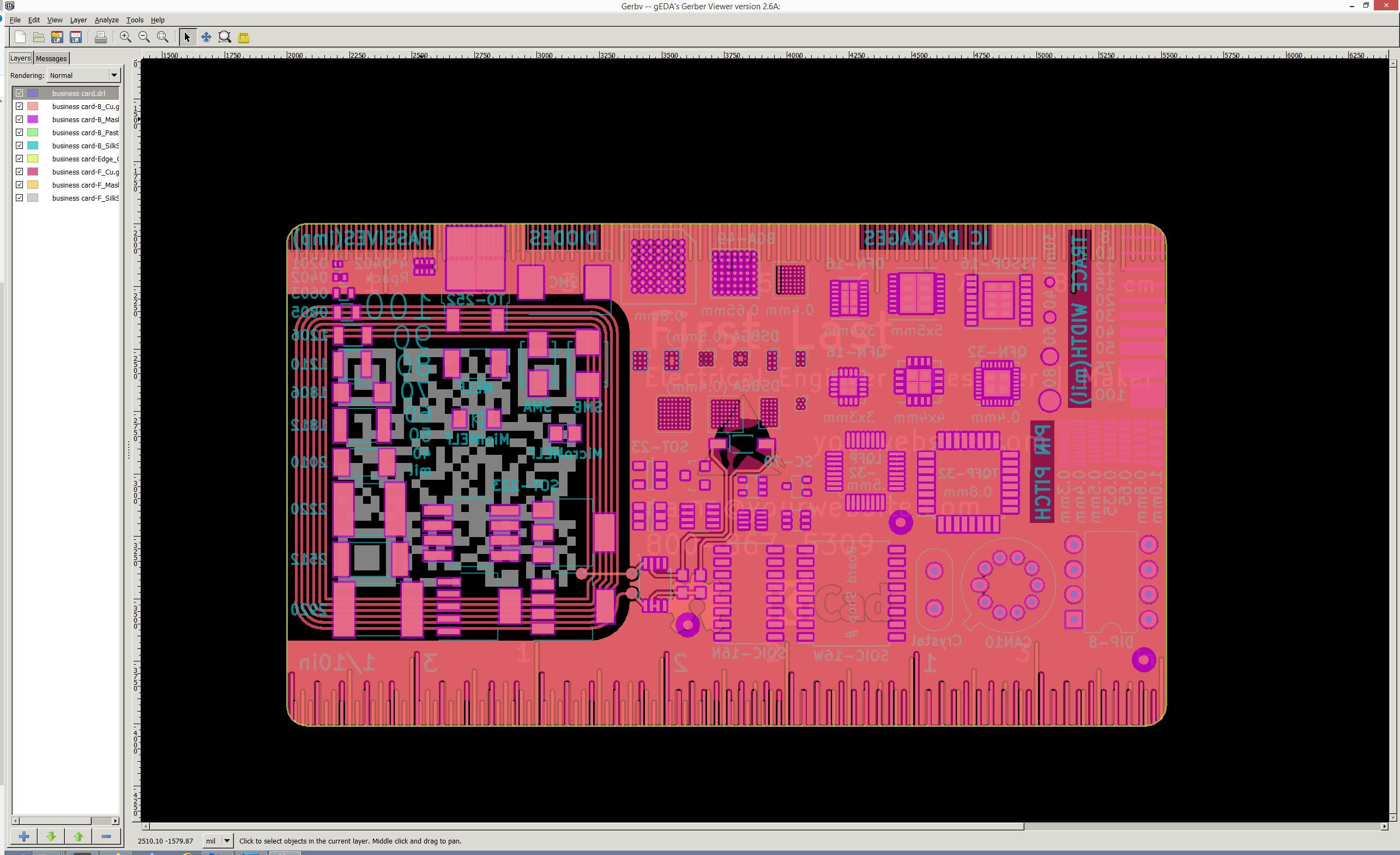Switch to the Layers tab
The height and width of the screenshot is (855, 1400).
[x=20, y=58]
